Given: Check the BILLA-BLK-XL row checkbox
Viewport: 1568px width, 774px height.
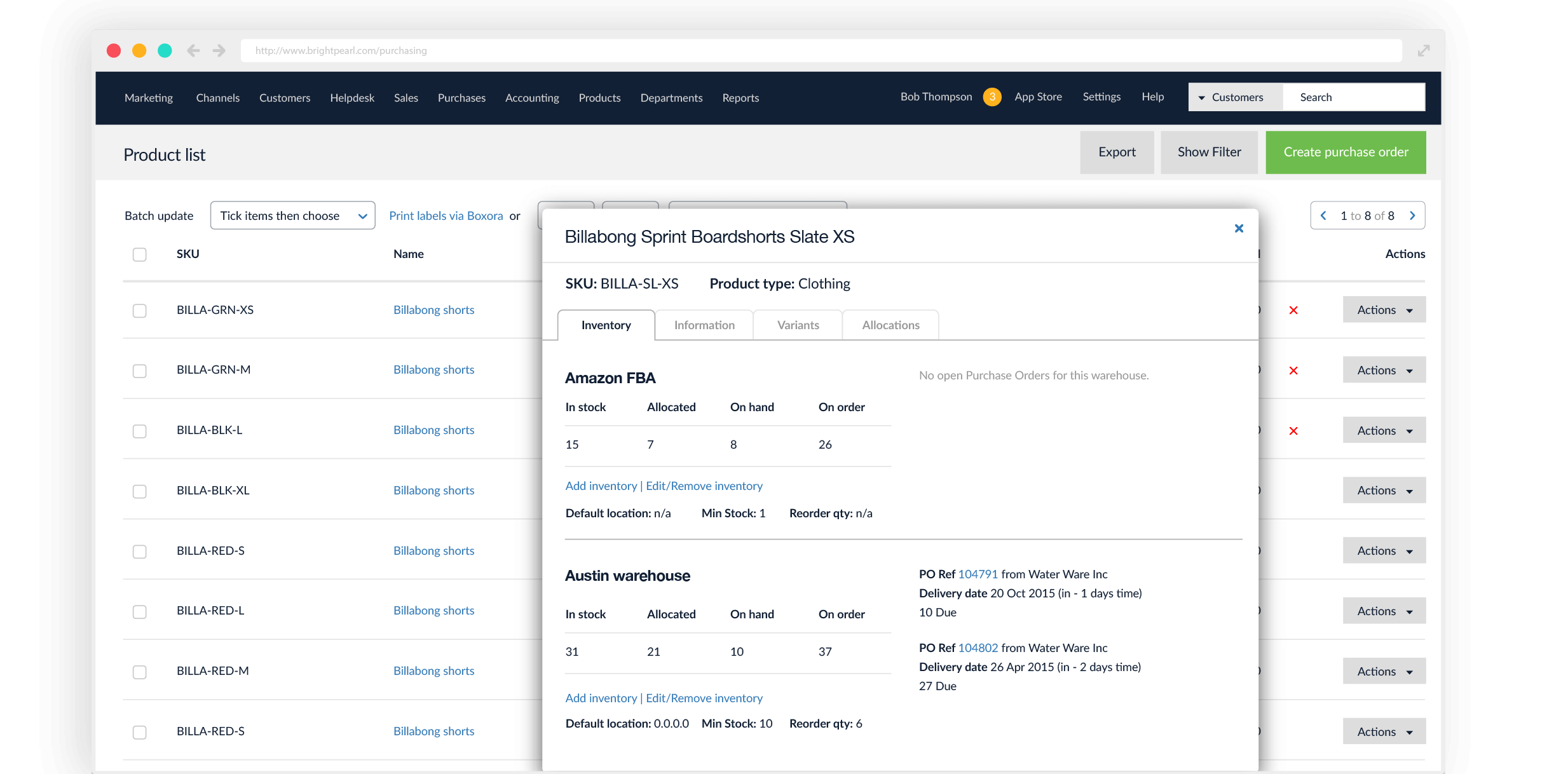Looking at the screenshot, I should click(x=139, y=492).
